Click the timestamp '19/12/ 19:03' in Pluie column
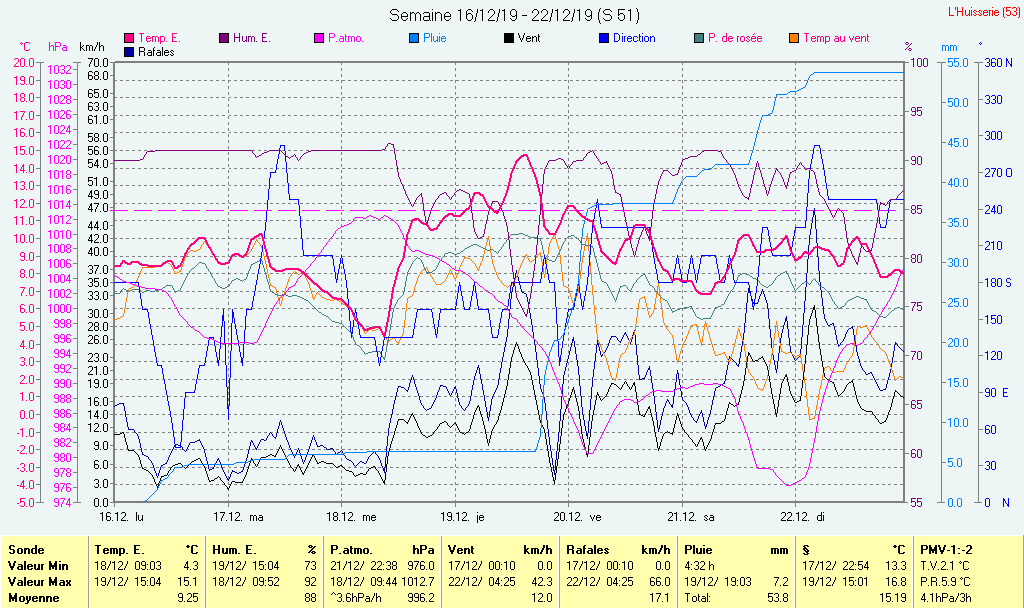Screen dimensions: 1024x608 coord(718,582)
